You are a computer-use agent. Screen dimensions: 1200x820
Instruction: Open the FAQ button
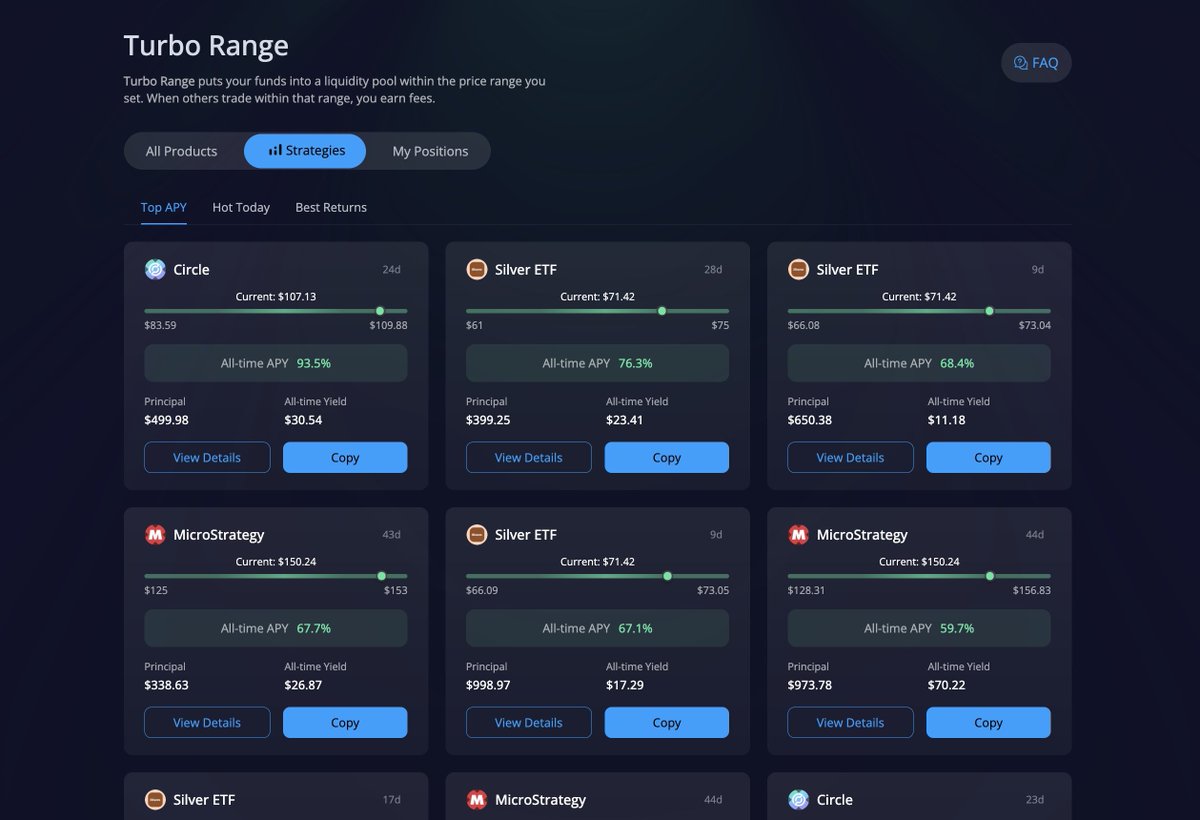pyautogui.click(x=1036, y=63)
